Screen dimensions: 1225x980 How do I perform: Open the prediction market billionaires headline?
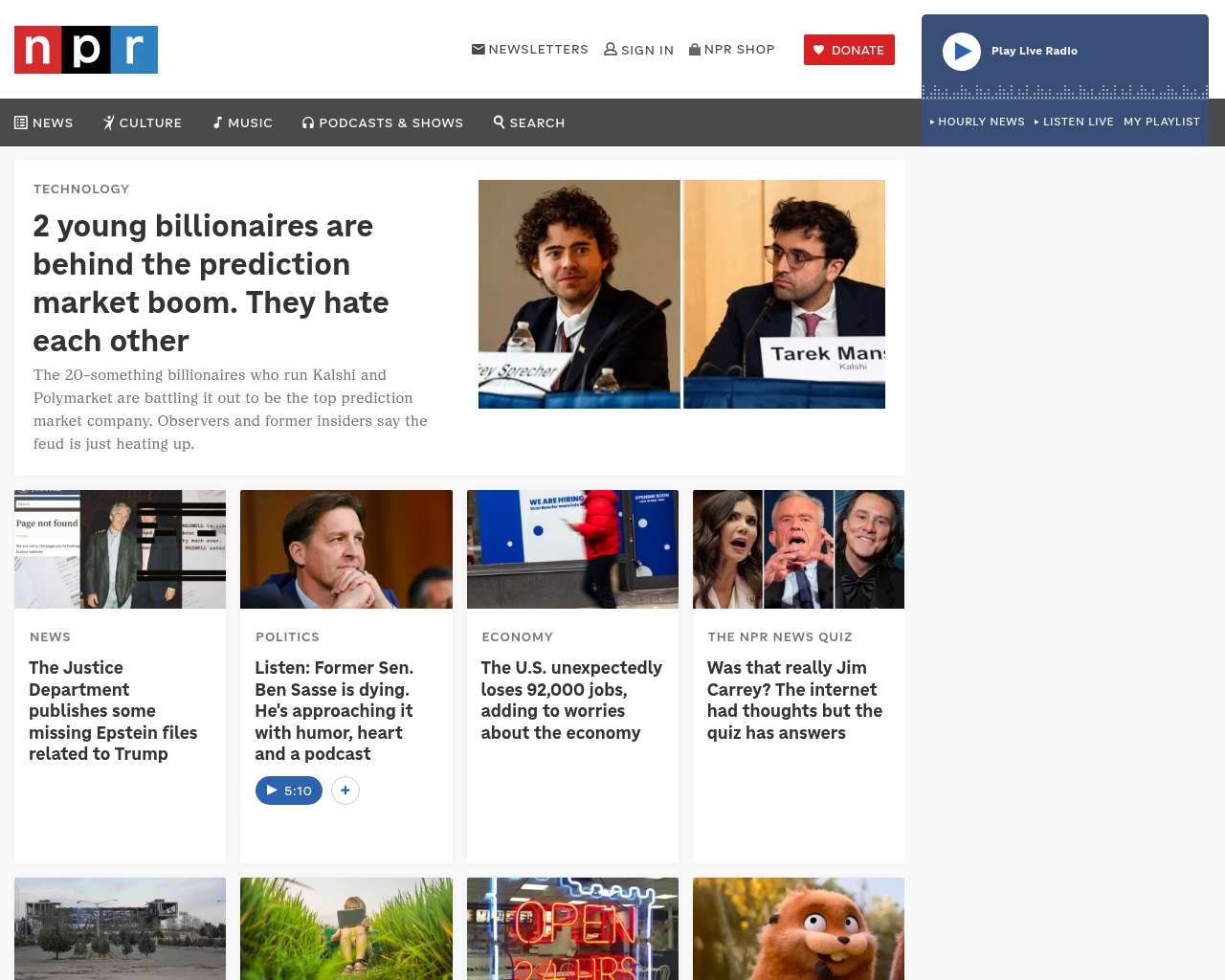pyautogui.click(x=211, y=283)
